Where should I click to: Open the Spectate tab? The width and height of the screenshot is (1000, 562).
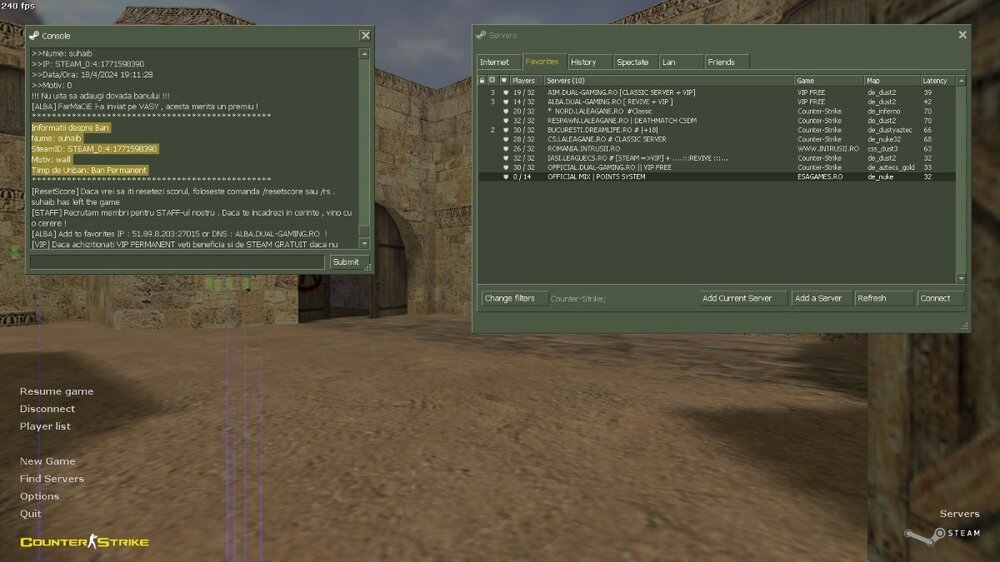(632, 62)
